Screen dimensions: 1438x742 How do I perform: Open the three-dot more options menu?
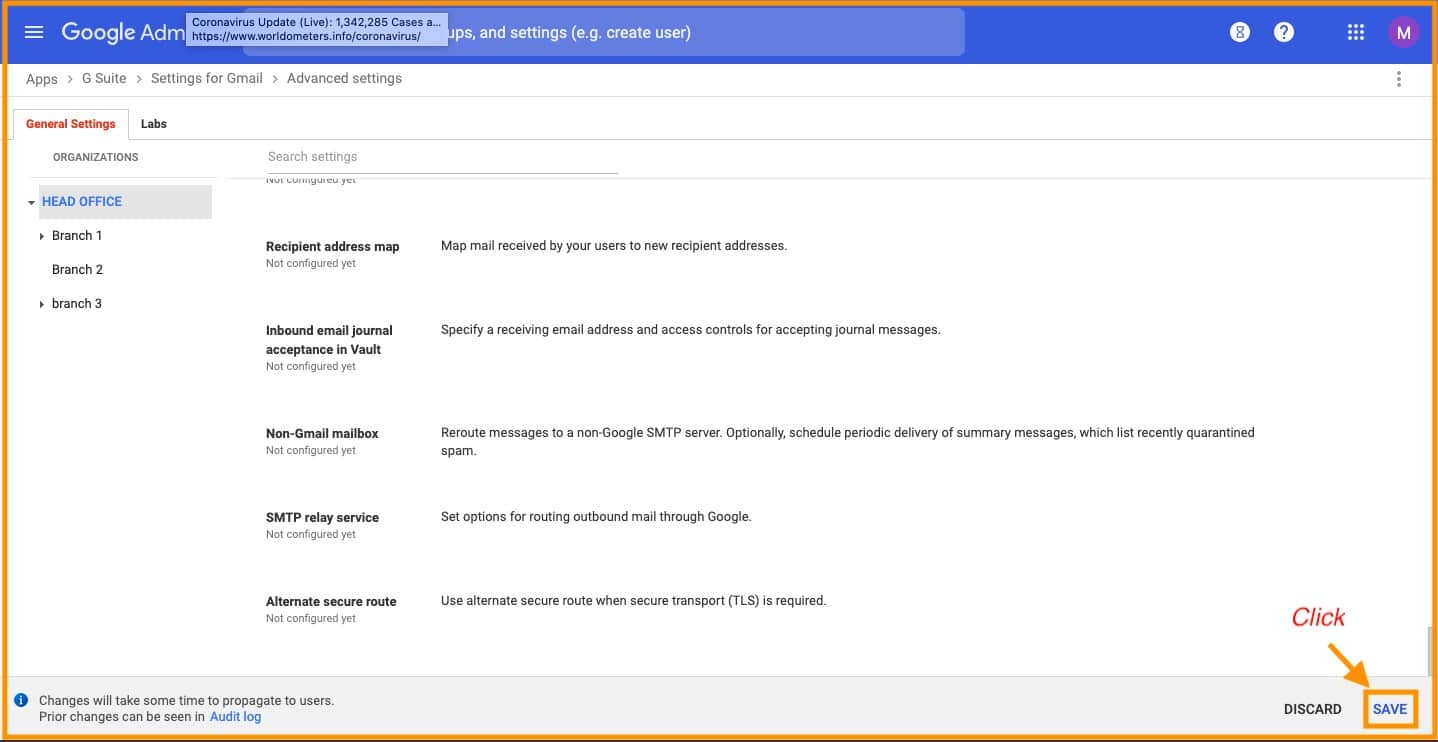click(1398, 79)
